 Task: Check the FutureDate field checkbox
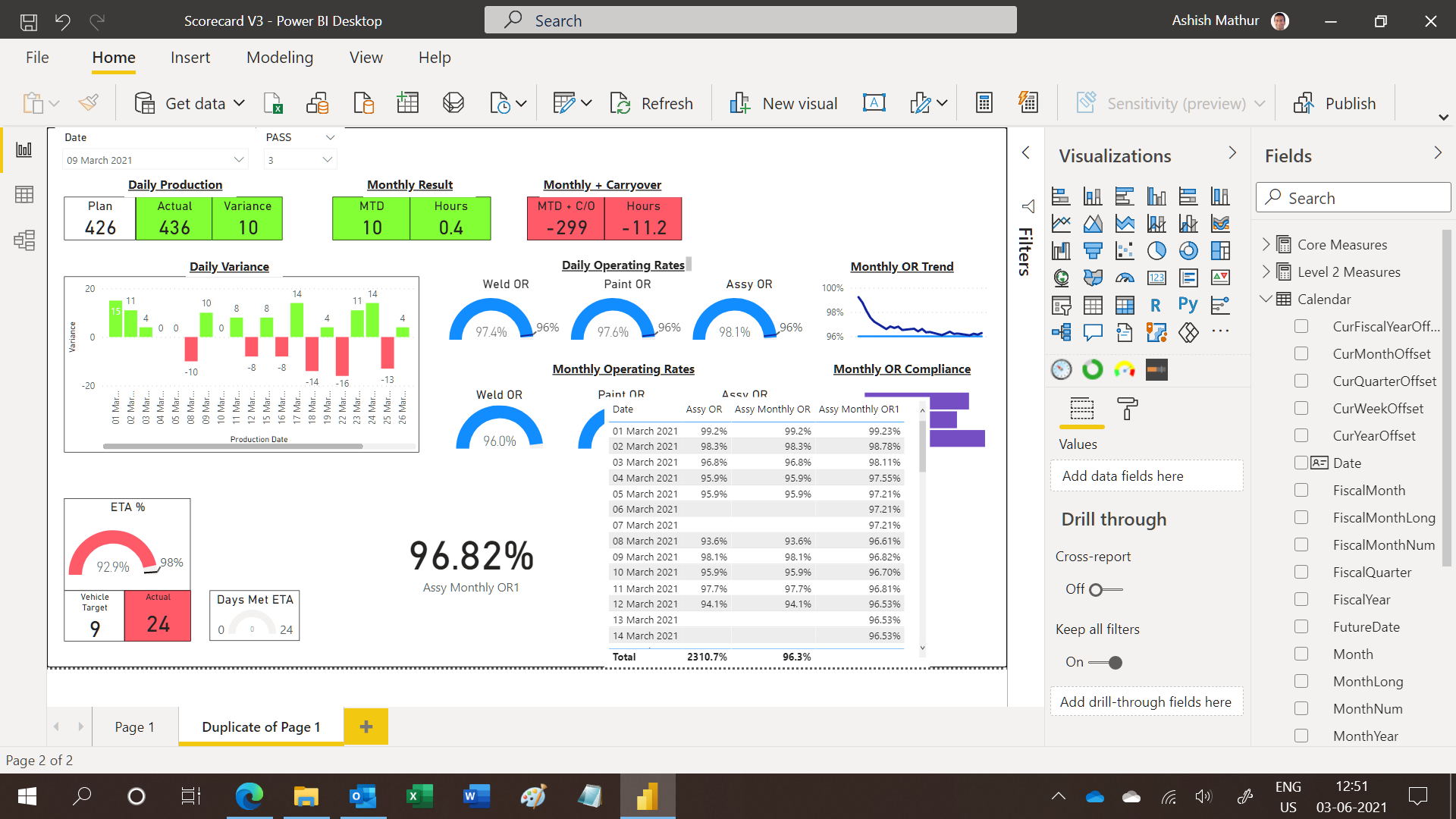1301,626
